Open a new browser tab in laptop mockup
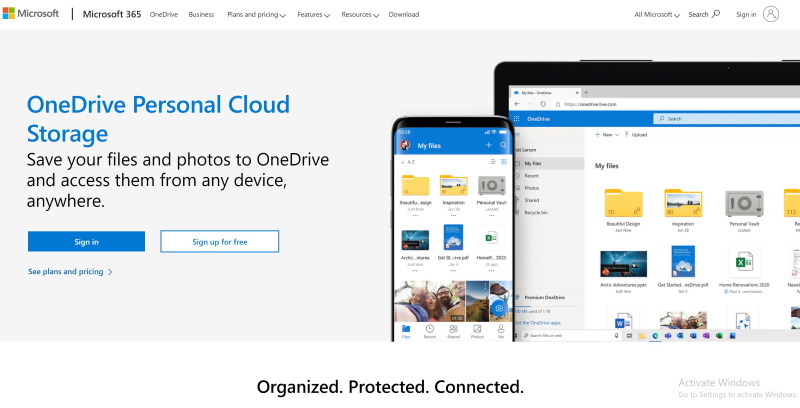The width and height of the screenshot is (800, 408). pyautogui.click(x=586, y=93)
